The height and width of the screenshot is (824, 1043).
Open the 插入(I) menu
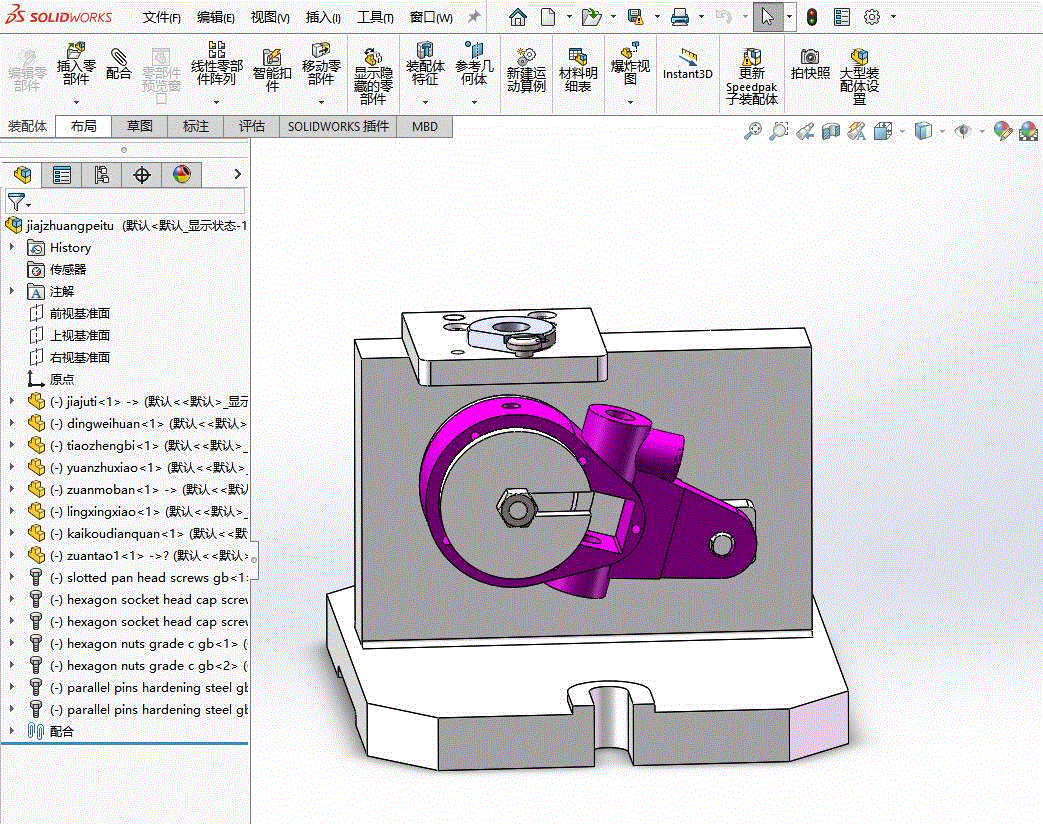[323, 18]
